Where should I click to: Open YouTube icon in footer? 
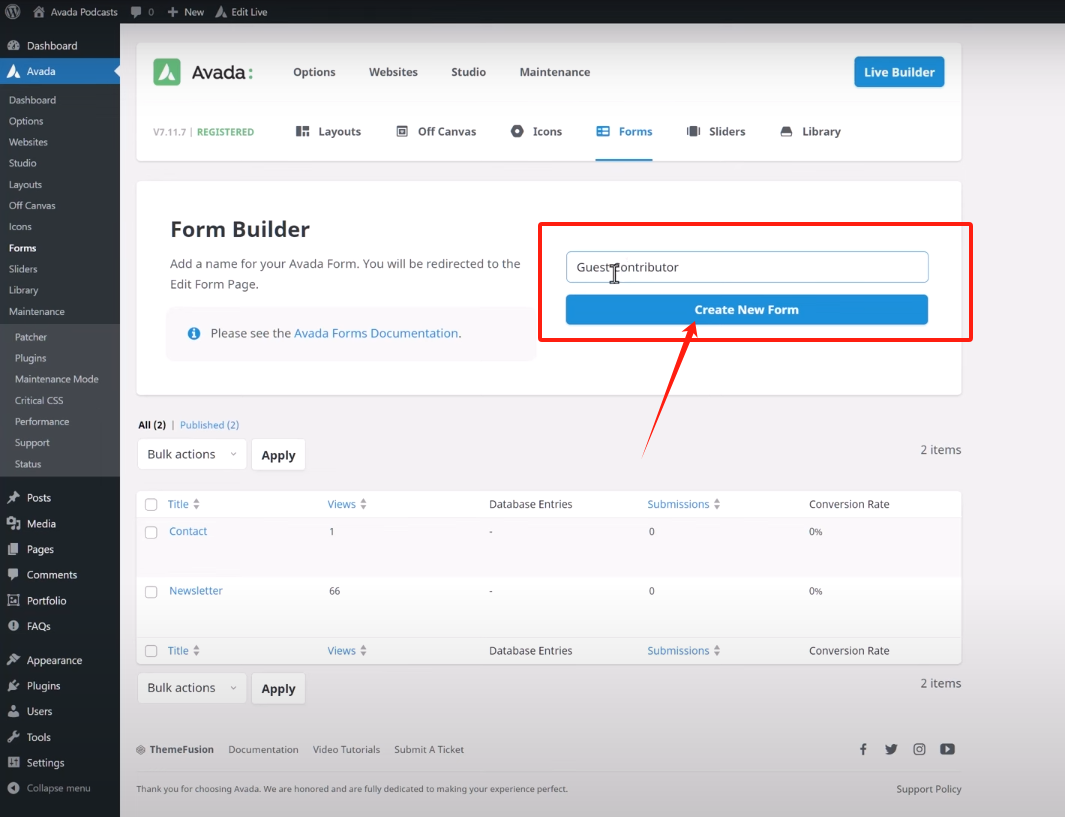coord(947,749)
